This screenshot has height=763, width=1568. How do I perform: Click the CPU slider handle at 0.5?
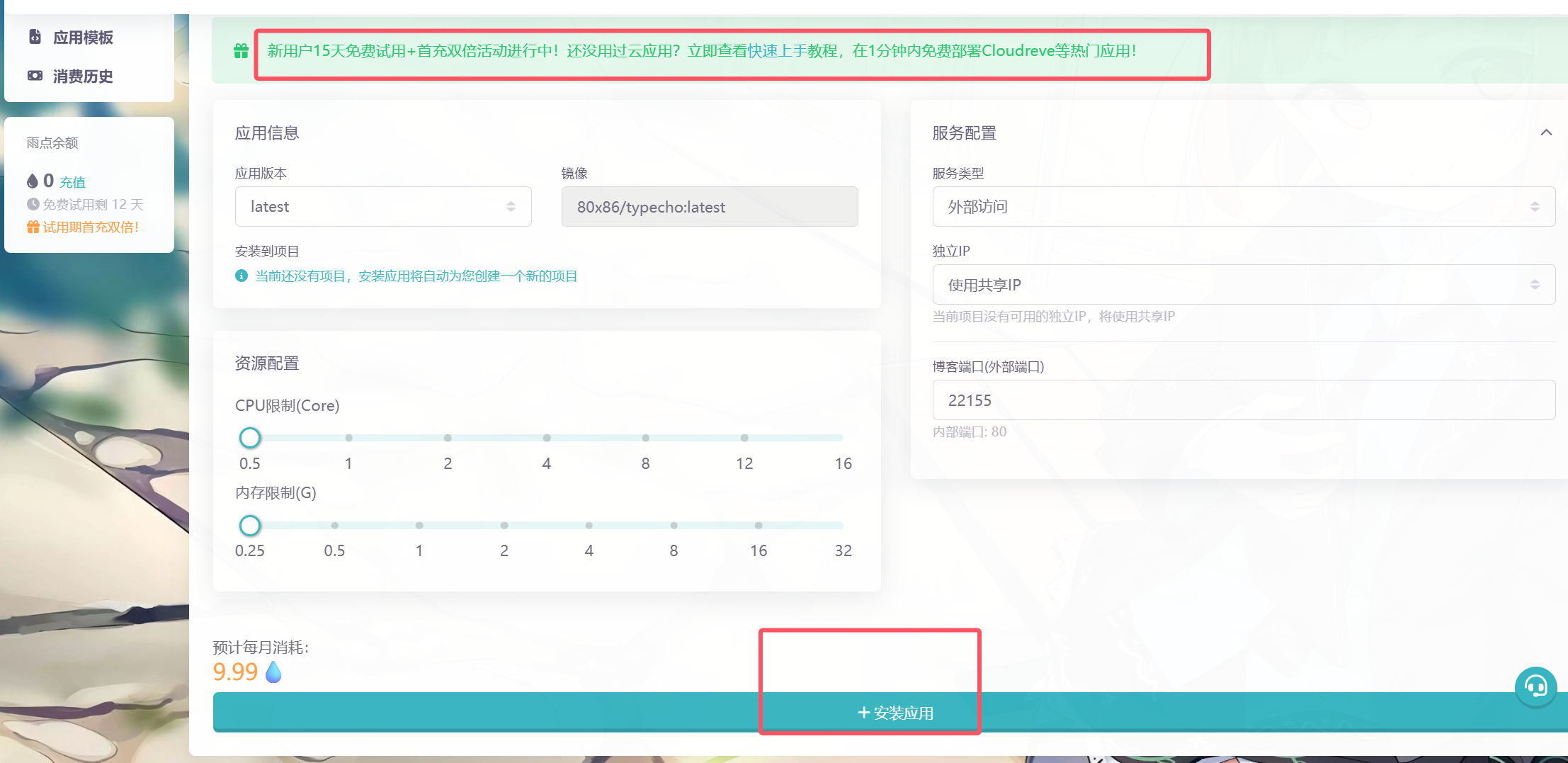coord(249,438)
